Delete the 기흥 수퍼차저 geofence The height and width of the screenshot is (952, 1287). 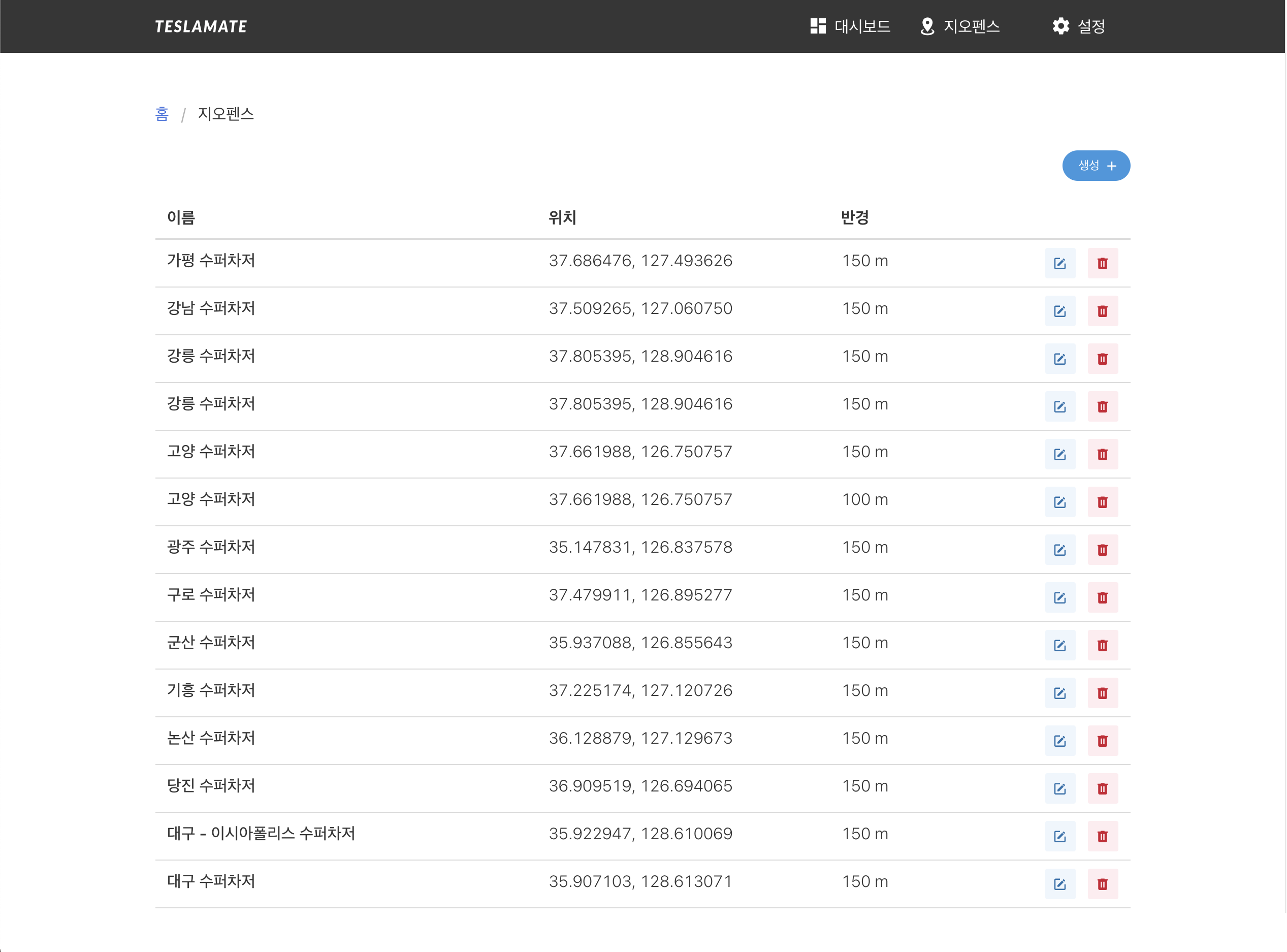click(x=1103, y=693)
